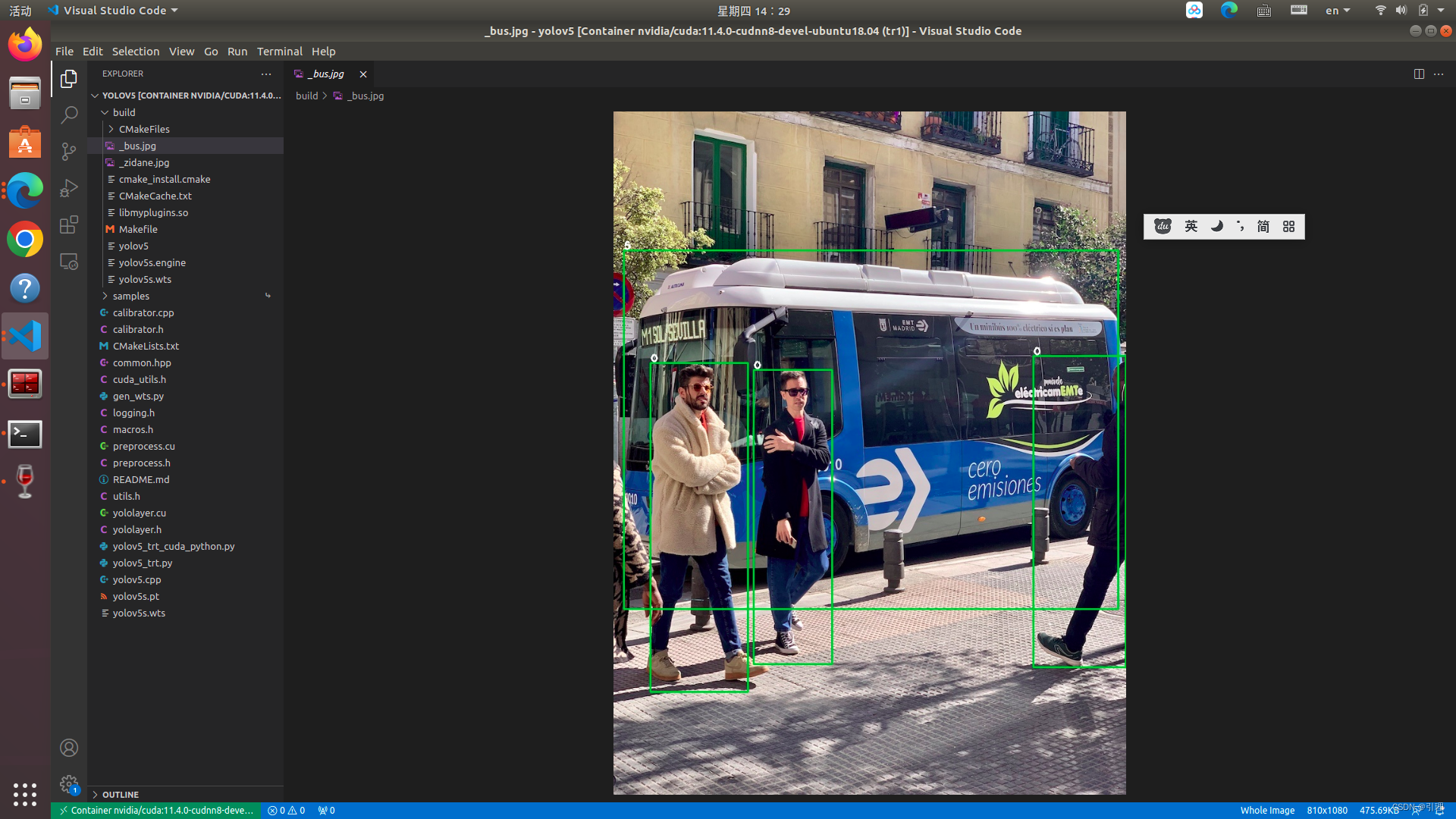This screenshot has height=819, width=1456.
Task: Toggle the 英 input language mode
Action: [1191, 227]
